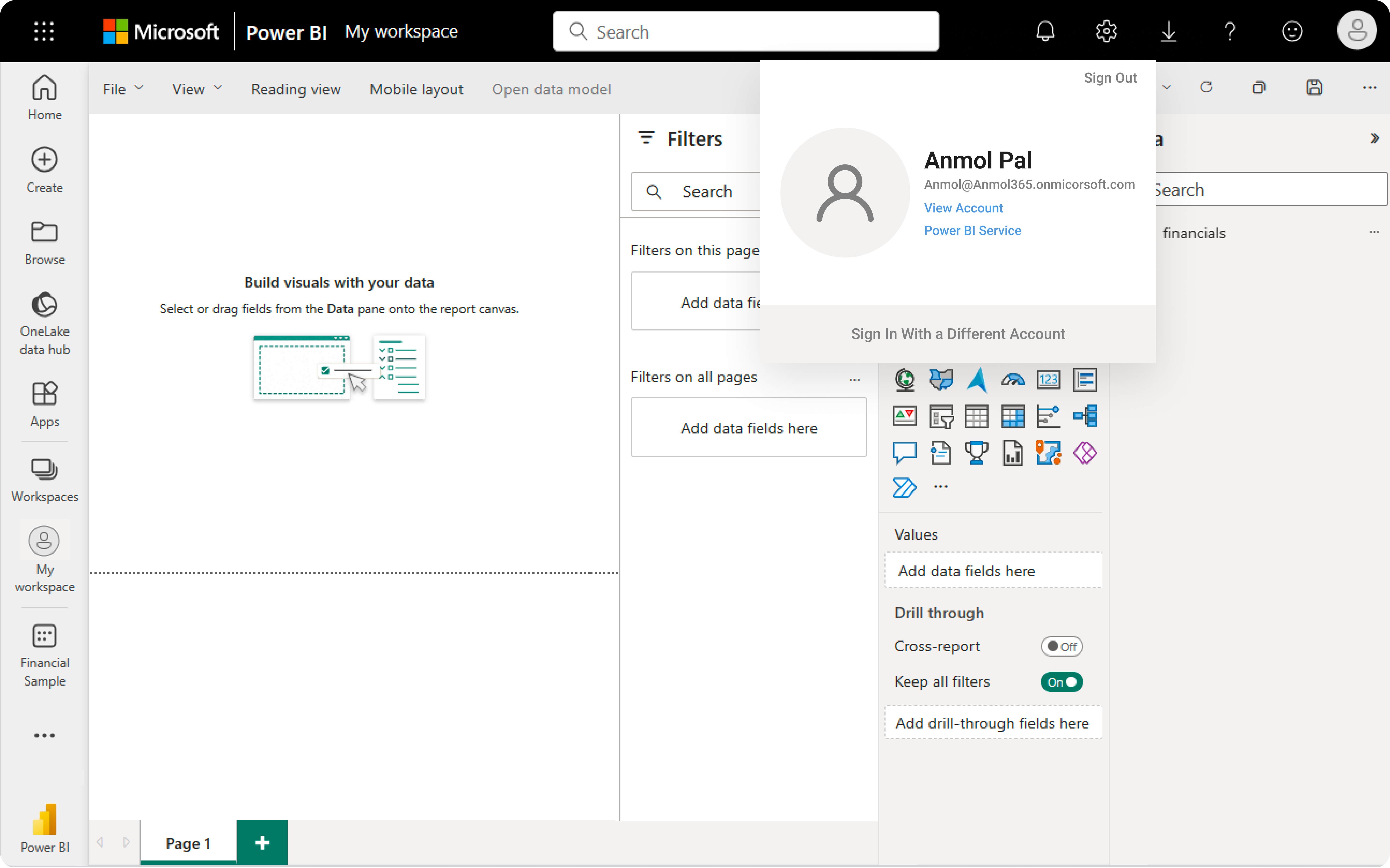The height and width of the screenshot is (868, 1390).
Task: Click the Filters pane Search field
Action: click(696, 191)
